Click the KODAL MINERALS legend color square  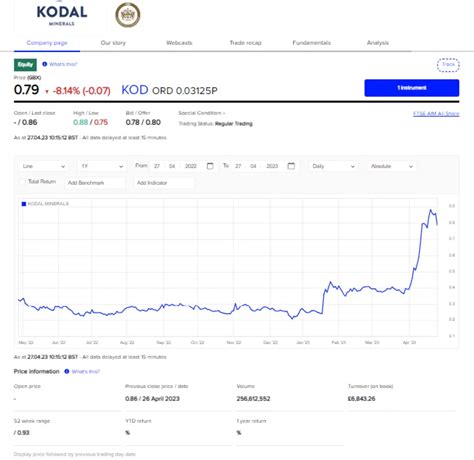24,204
